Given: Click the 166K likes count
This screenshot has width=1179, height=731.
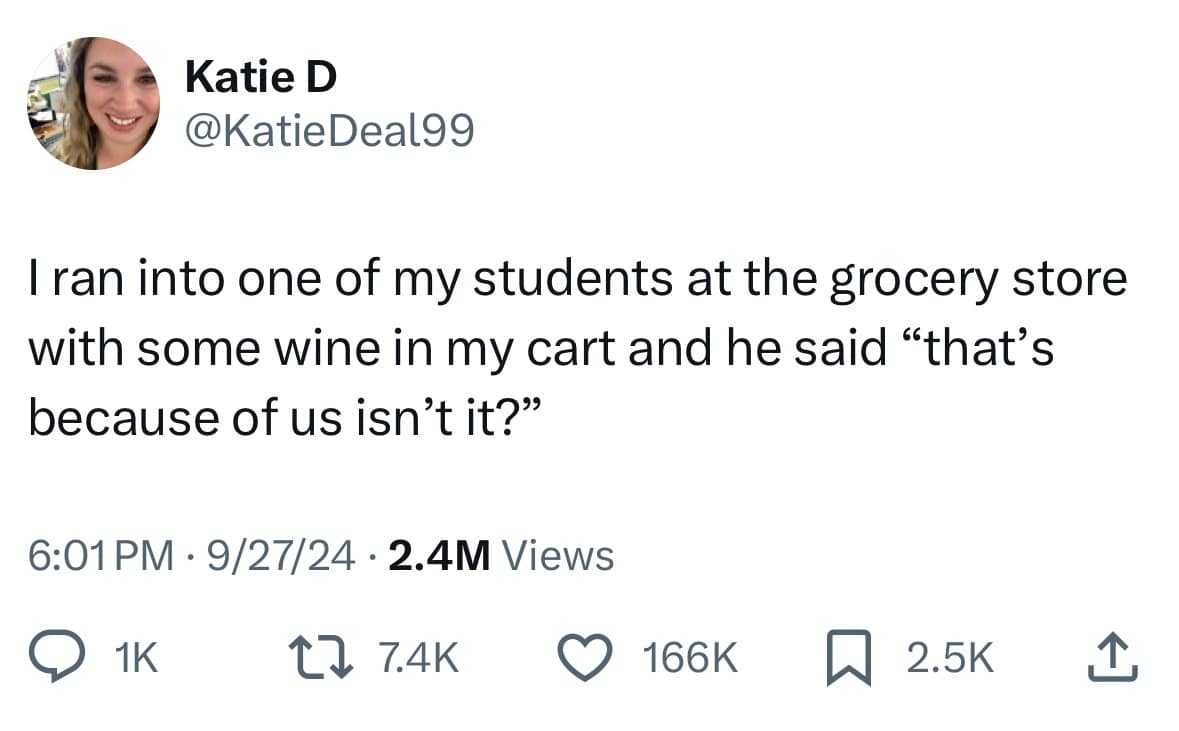Looking at the screenshot, I should pyautogui.click(x=691, y=658).
